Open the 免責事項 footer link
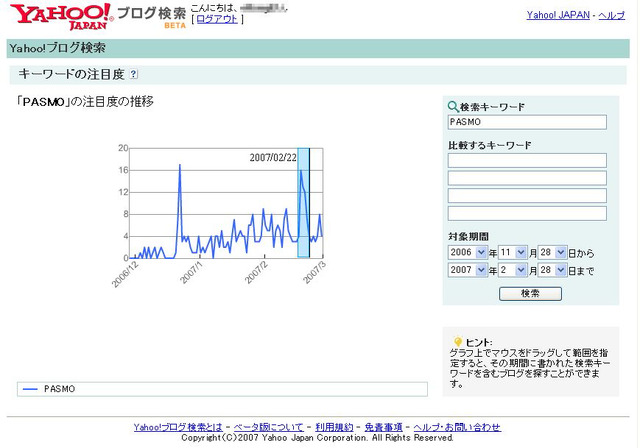Screen dimensions: 640x448 coord(383,427)
